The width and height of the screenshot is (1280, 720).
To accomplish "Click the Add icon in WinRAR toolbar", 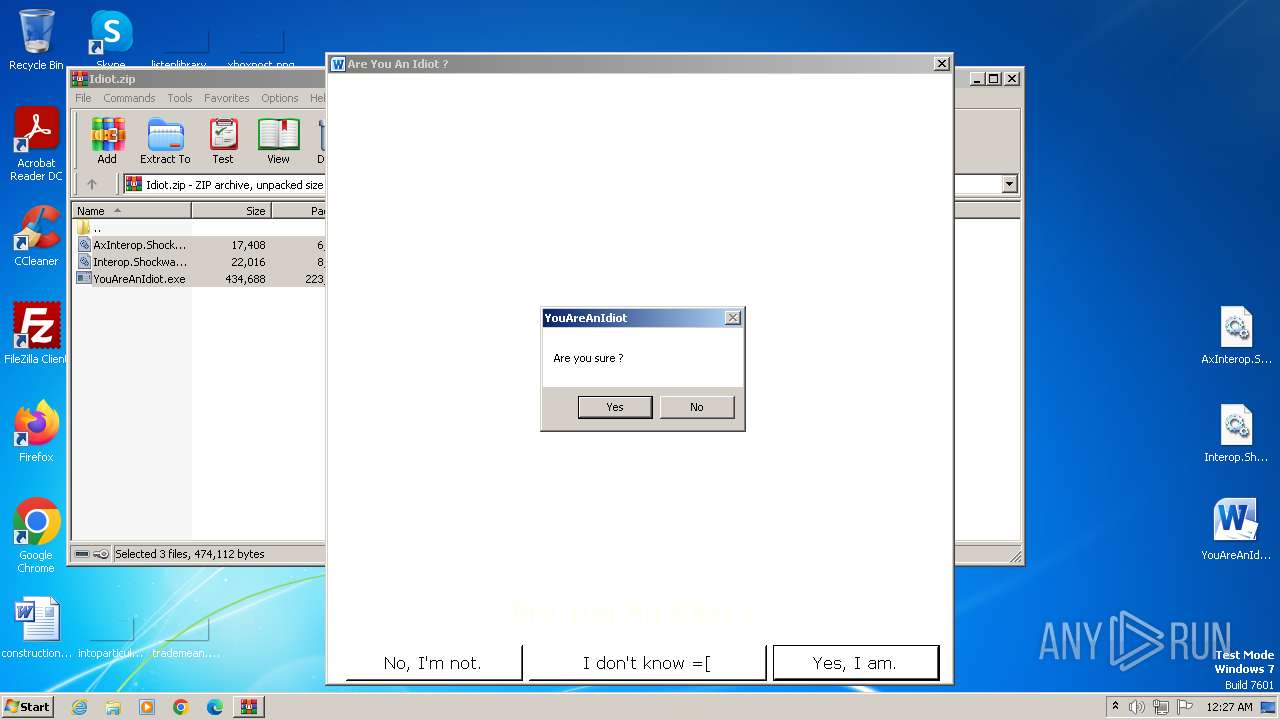I will (x=107, y=141).
